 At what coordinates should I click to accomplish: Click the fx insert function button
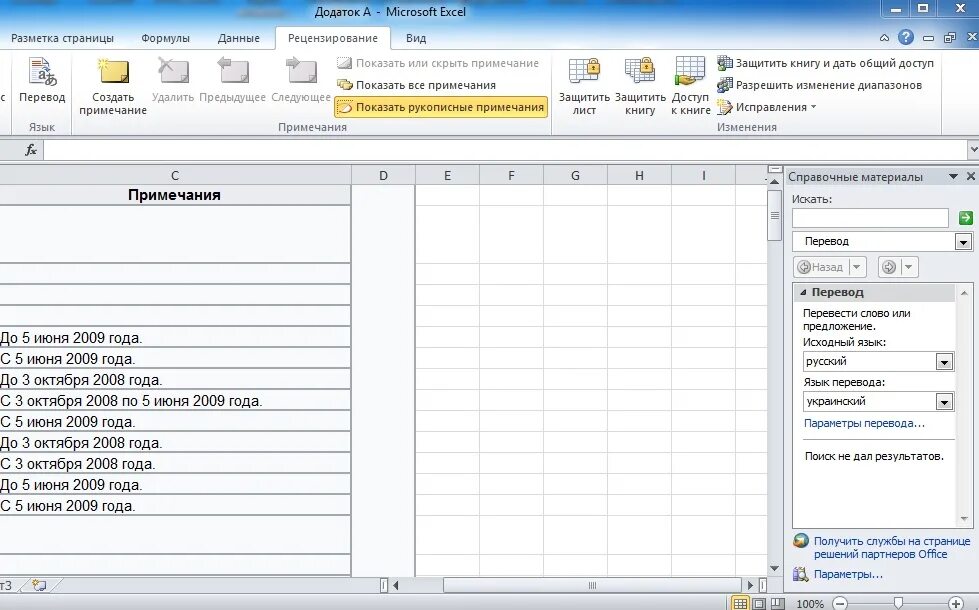pos(31,149)
